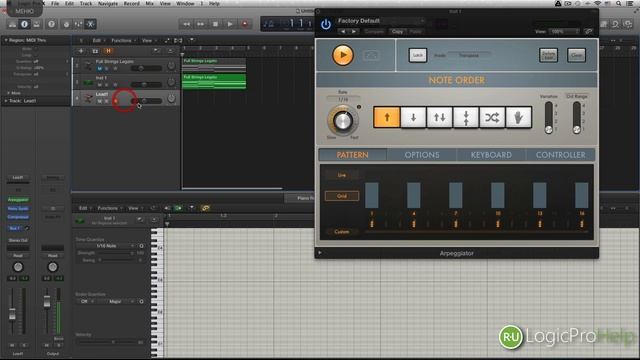640x360 pixels.
Task: Open Time Quantize 1/16 Note dropdown
Action: pos(107,246)
